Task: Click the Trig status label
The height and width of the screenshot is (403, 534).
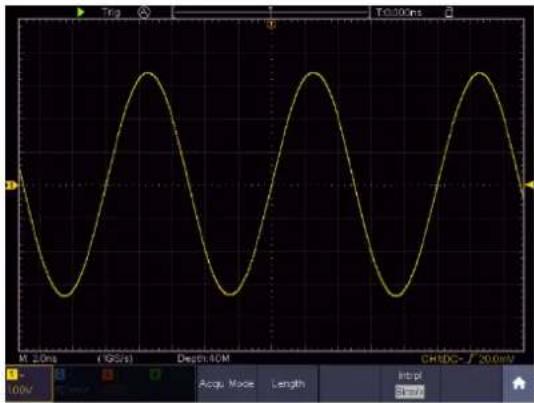Action: (x=111, y=13)
